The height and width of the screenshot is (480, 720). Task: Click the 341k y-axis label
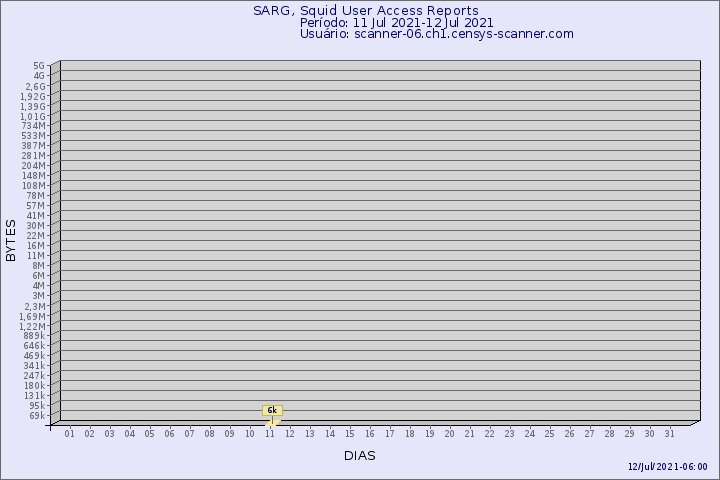coord(34,366)
